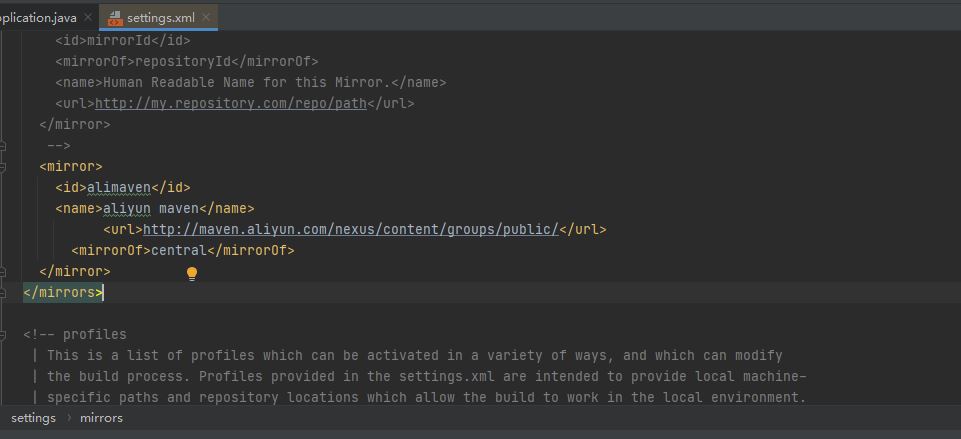
Task: Click the mirrors breadcrumb
Action: 101,418
